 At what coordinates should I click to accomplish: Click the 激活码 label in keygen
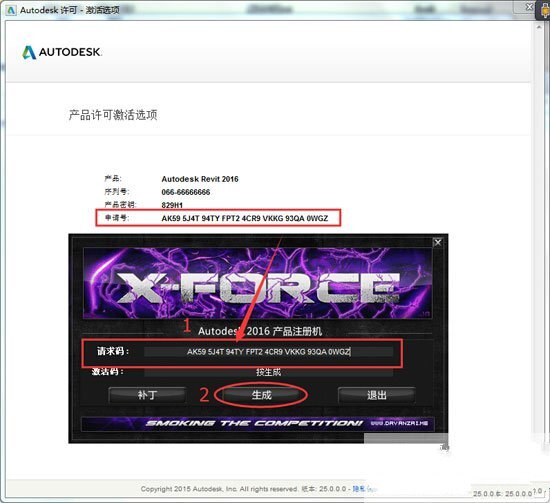[108, 372]
